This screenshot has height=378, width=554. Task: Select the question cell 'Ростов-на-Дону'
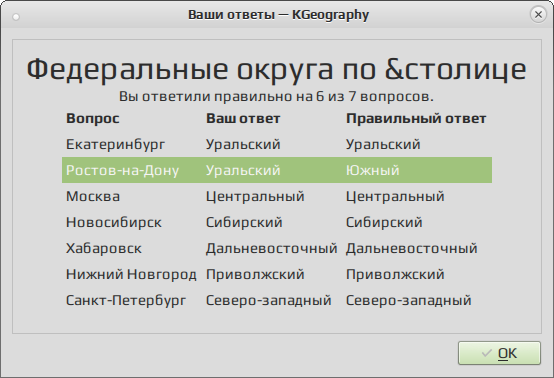[122, 170]
